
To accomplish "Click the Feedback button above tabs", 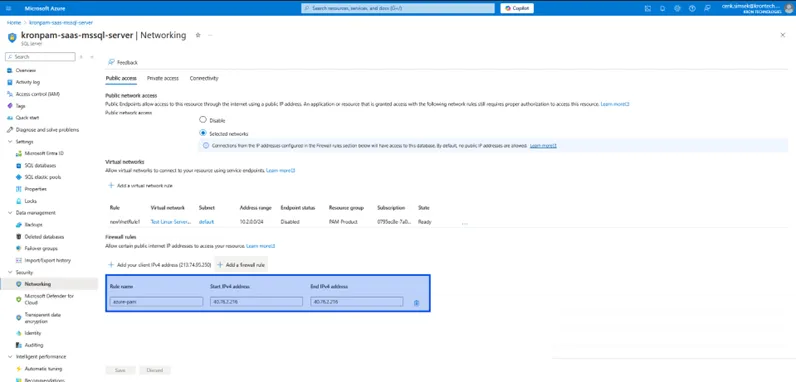I will tap(123, 62).
